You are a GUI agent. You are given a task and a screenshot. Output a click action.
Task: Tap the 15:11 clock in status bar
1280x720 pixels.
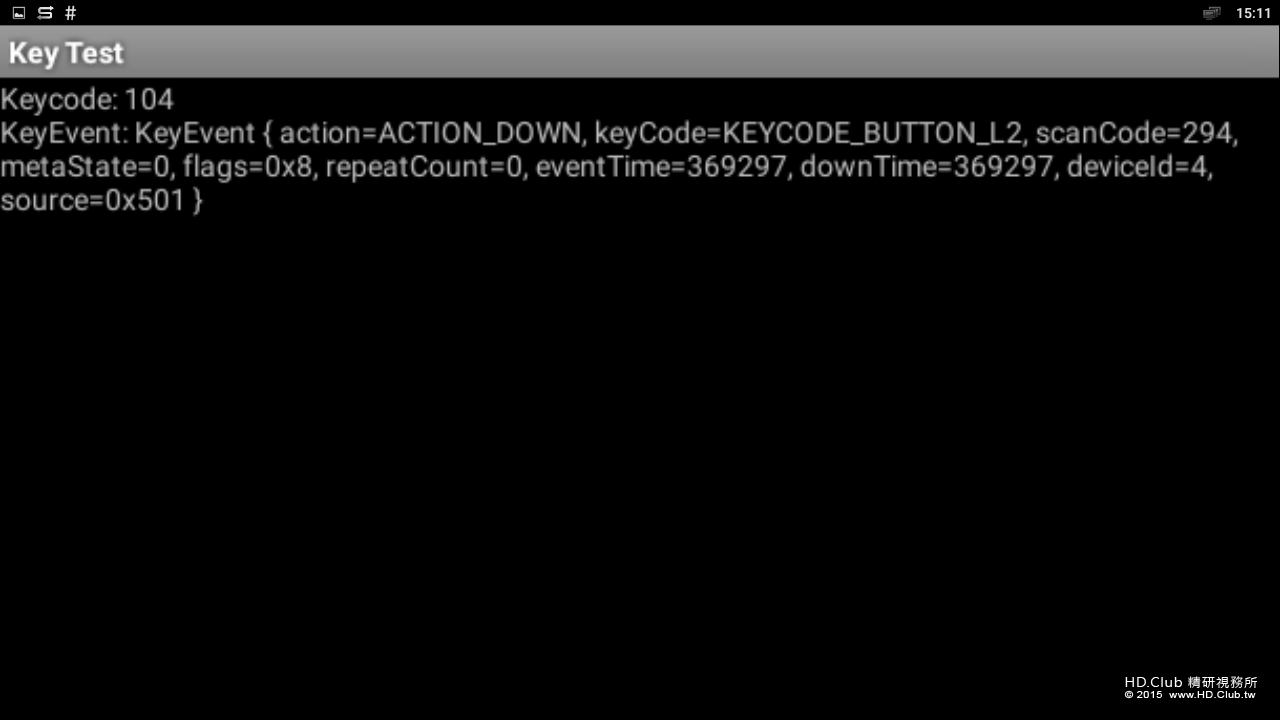click(x=1253, y=13)
